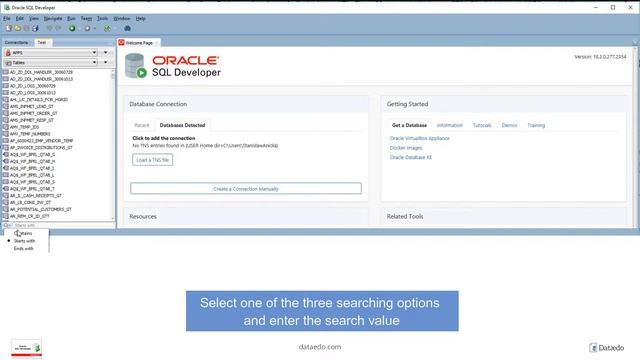This screenshot has height=360, width=640.
Task: Open the View menu
Action: pyautogui.click(x=34, y=18)
